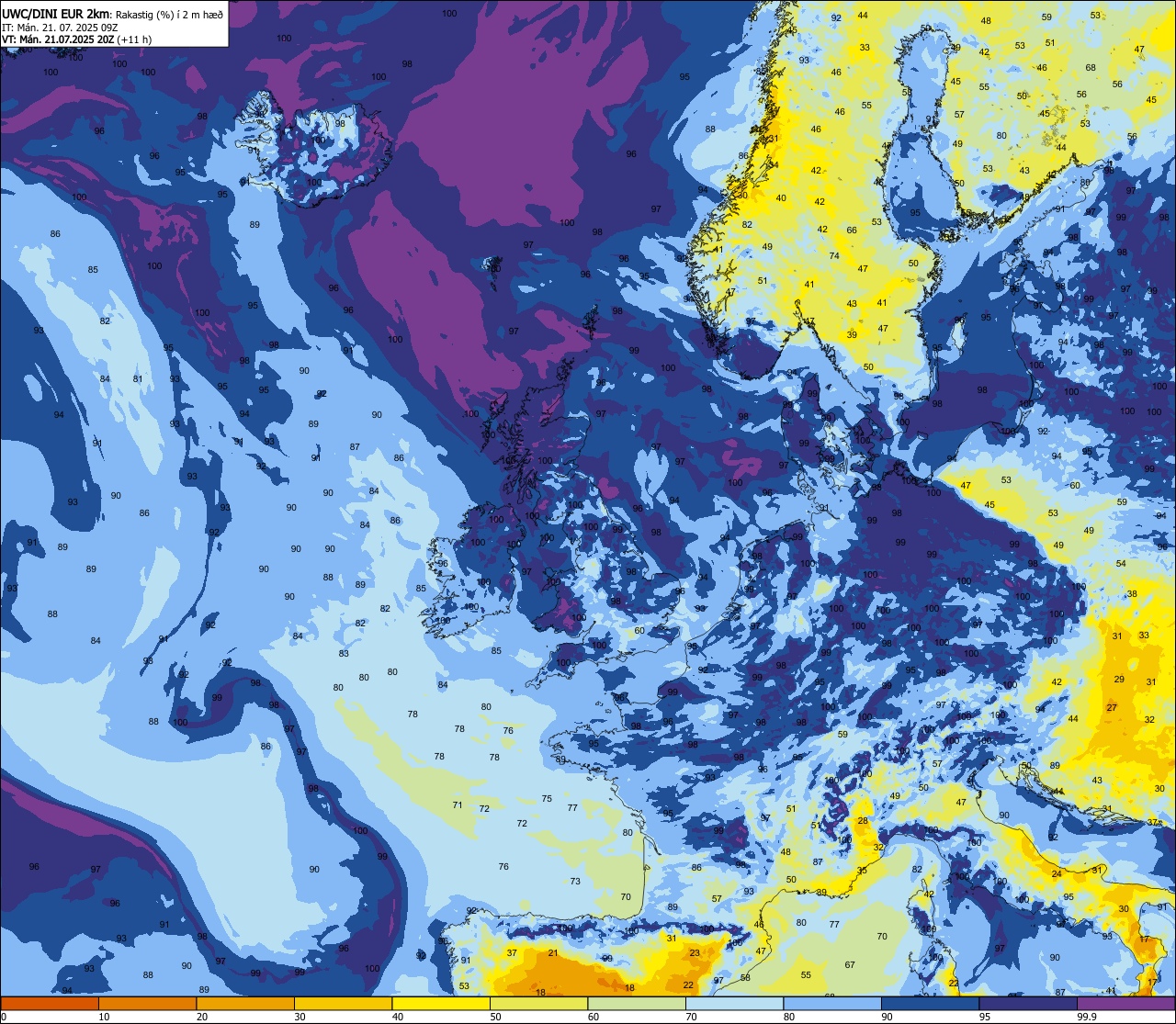Viewport: 1176px width, 1024px height.
Task: Click the legend tick label 10
Action: coord(104,1017)
